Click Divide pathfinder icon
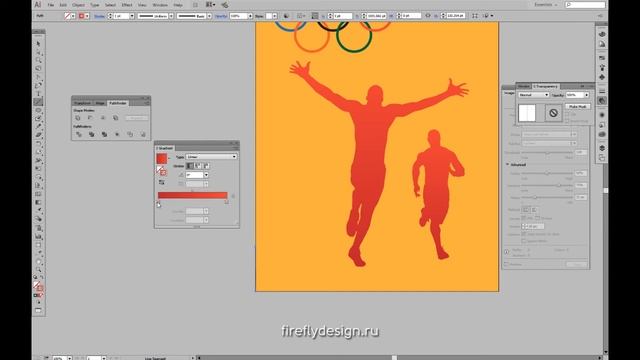640x360 pixels. pos(79,134)
